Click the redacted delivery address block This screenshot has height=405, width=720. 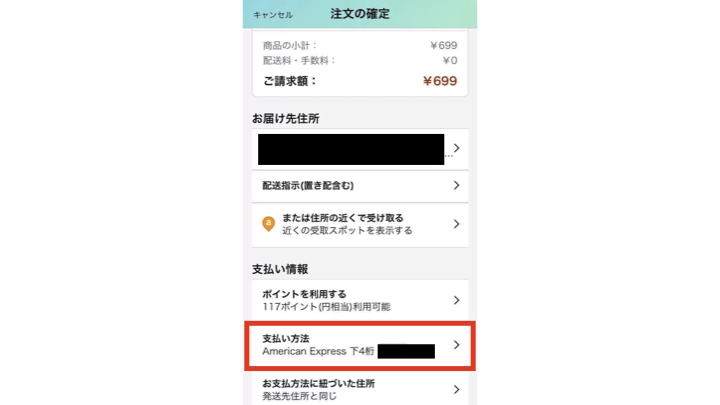coord(351,149)
